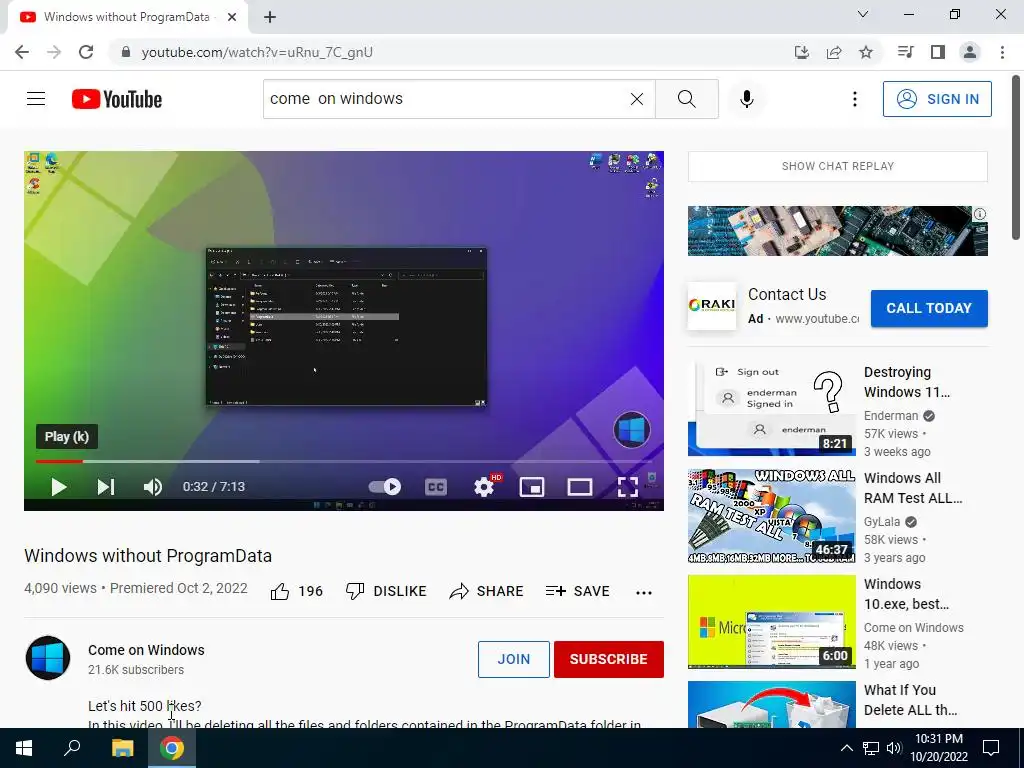Open Chrome three-dot menu
The image size is (1024, 768).
(x=1002, y=52)
